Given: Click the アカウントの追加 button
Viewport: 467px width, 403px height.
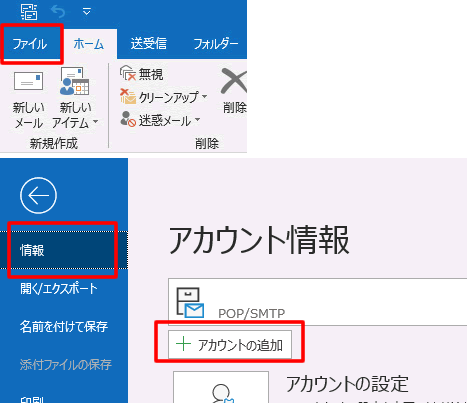Looking at the screenshot, I should coord(230,345).
